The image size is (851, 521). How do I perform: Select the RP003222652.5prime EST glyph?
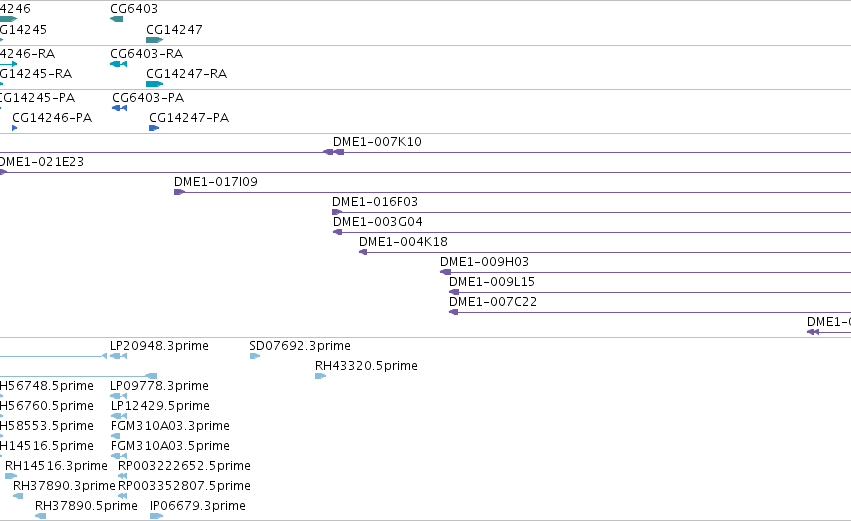pyautogui.click(x=122, y=476)
